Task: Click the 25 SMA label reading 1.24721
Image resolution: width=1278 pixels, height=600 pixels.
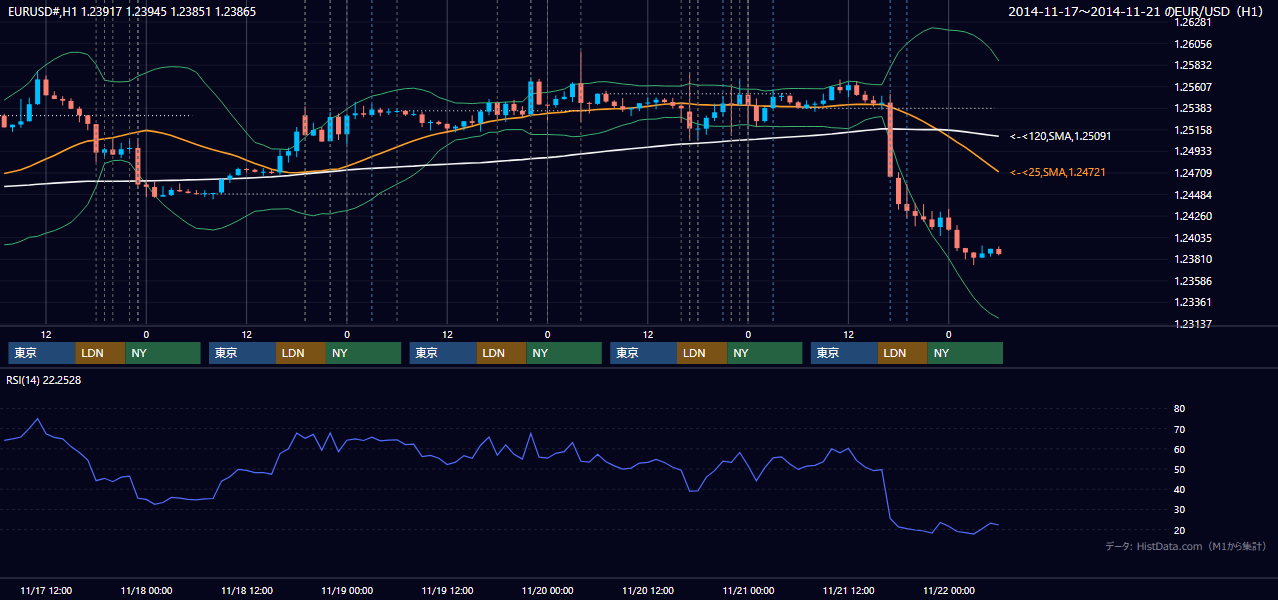Action: pos(1057,173)
